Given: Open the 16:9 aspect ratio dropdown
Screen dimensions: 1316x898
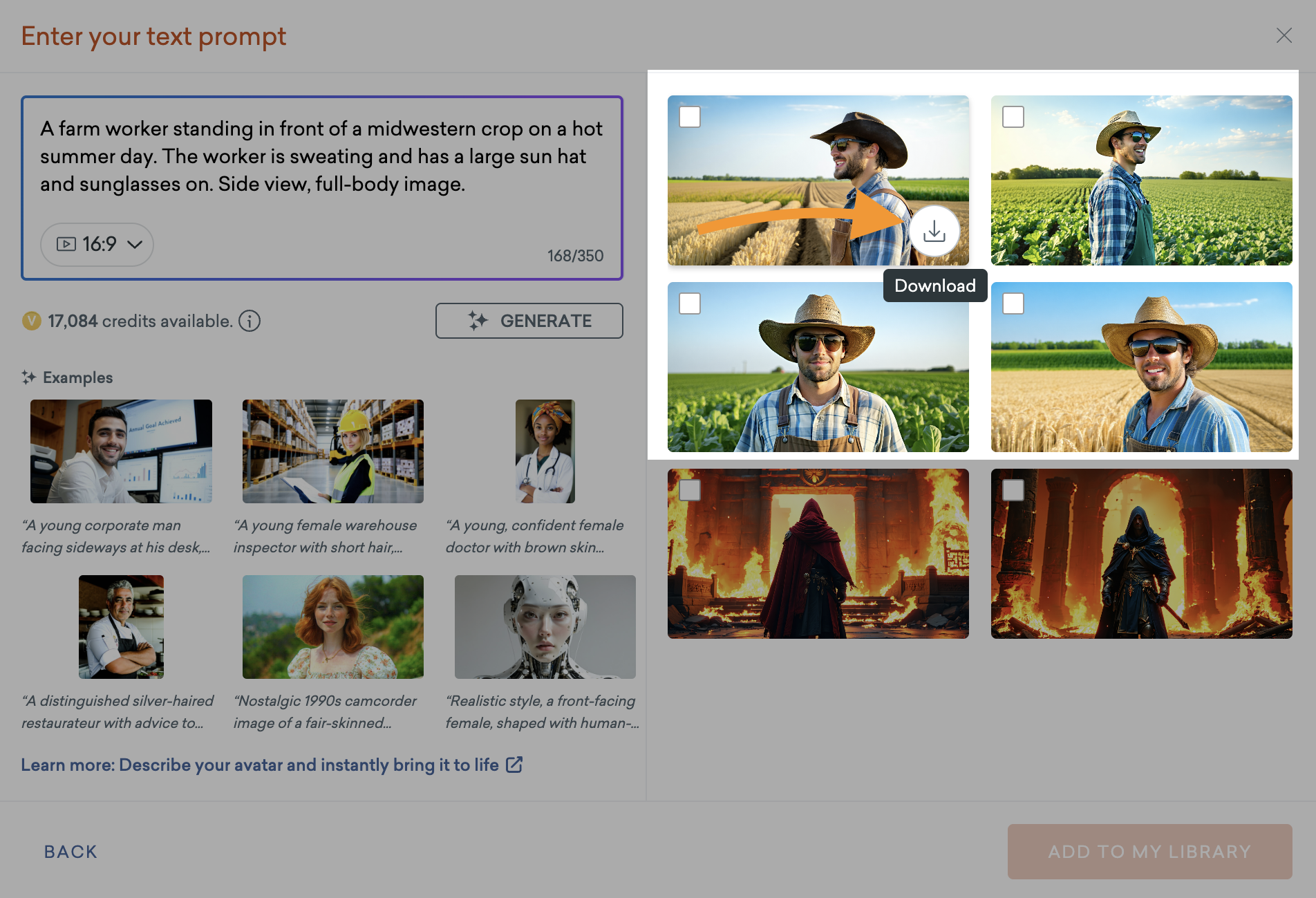Looking at the screenshot, I should (x=97, y=244).
